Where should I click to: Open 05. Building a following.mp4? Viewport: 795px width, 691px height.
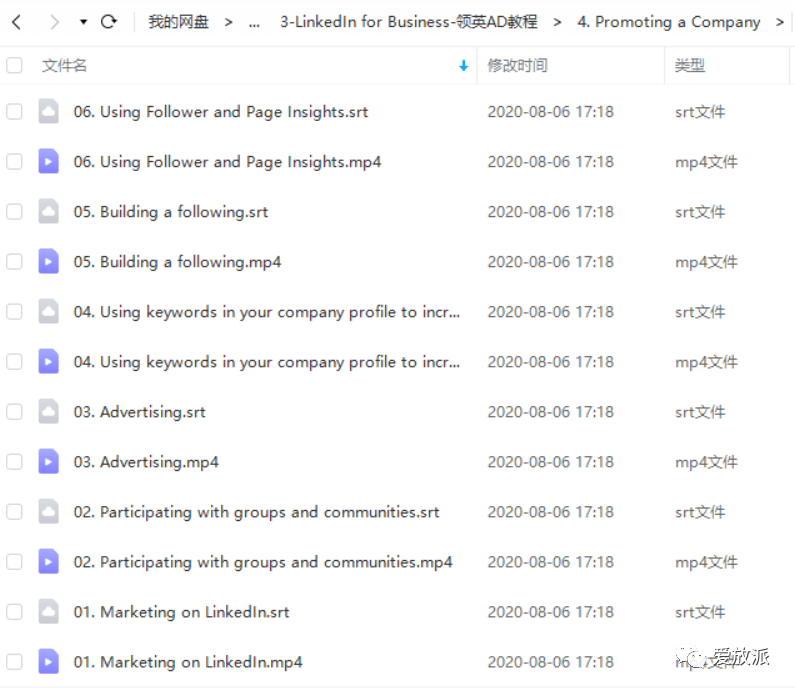coord(177,262)
